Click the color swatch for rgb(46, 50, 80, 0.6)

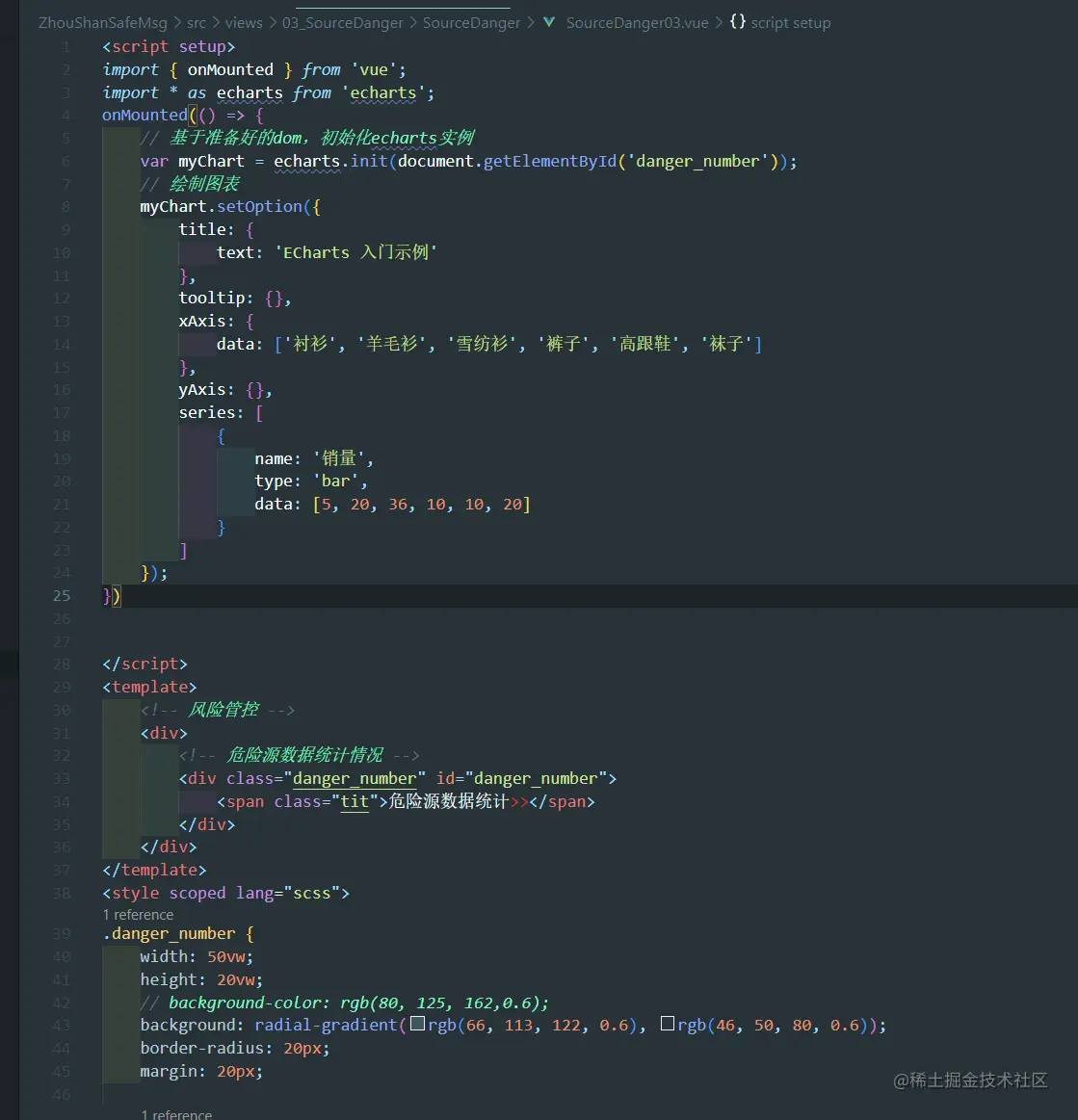click(x=668, y=1024)
